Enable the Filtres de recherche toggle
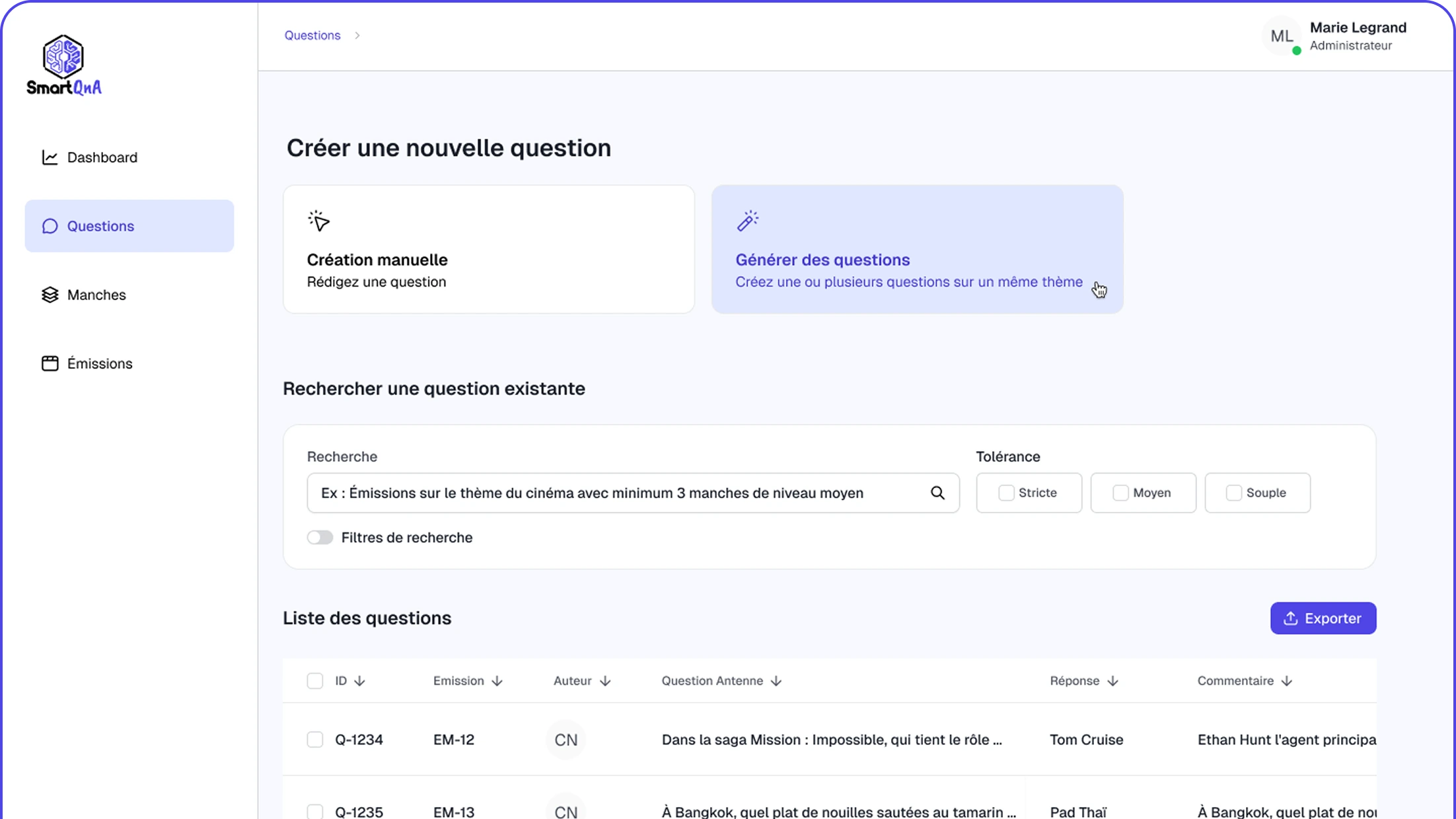1456x819 pixels. [320, 538]
